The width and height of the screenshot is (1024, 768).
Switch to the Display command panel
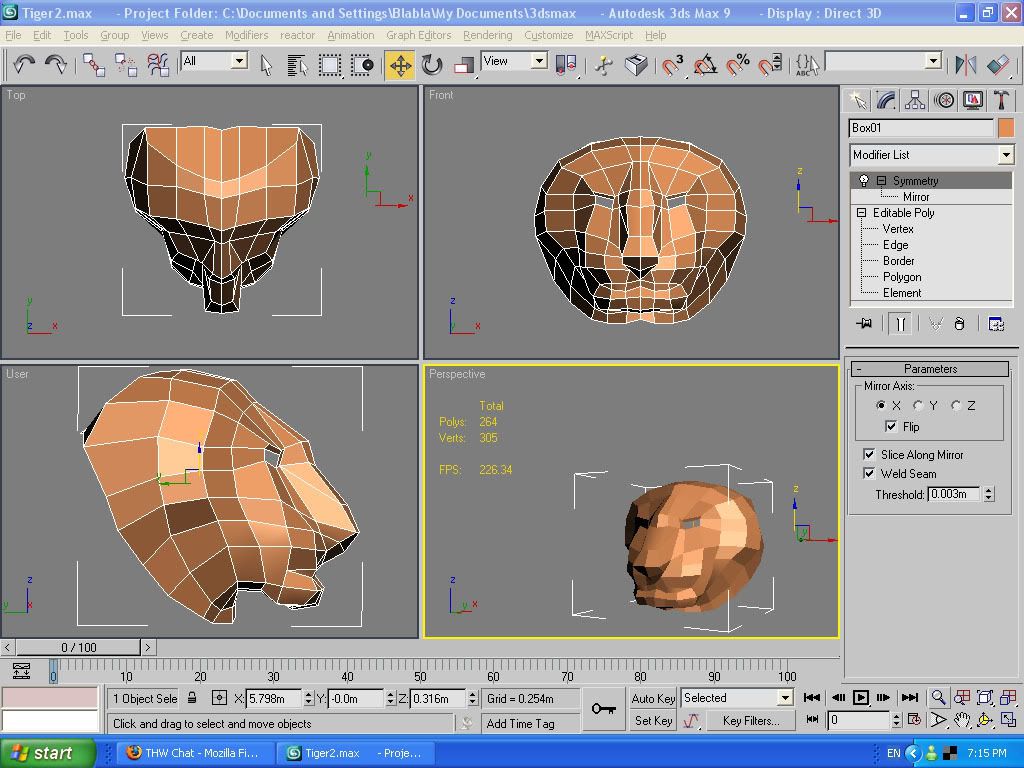coord(972,100)
